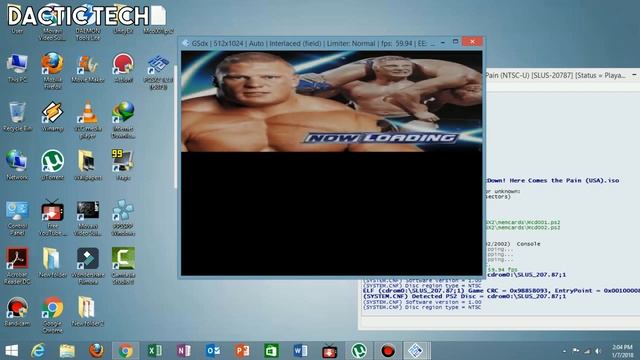The height and width of the screenshot is (360, 640).
Task: Select the Free YouTube Download desktop shortcut
Action: [x=52, y=217]
